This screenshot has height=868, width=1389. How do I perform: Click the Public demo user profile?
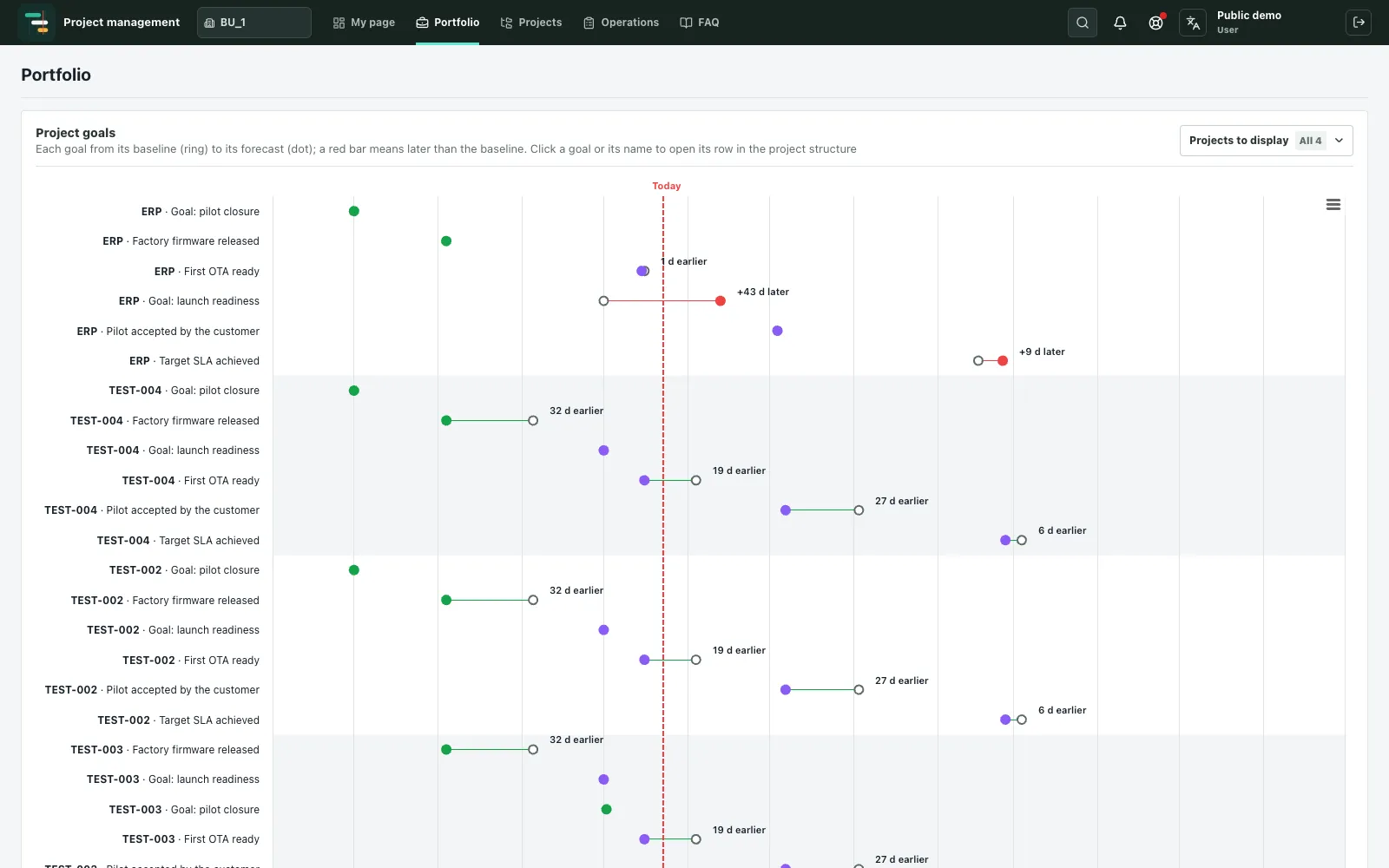coord(1249,23)
